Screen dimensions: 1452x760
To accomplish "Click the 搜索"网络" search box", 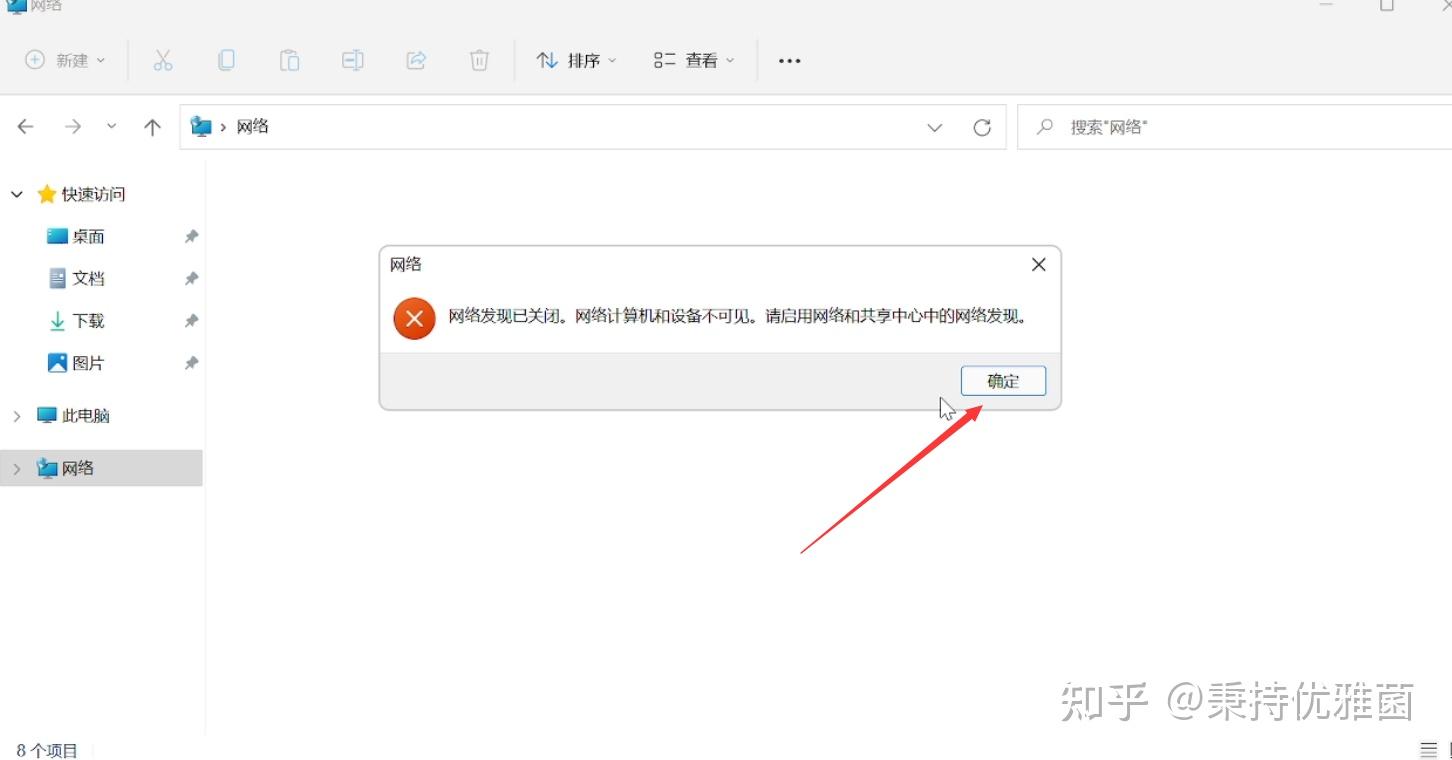I will coord(1234,127).
